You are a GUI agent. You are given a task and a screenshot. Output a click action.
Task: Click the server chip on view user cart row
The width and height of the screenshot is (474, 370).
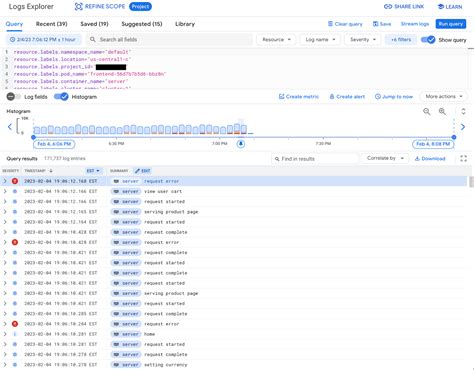coord(126,192)
